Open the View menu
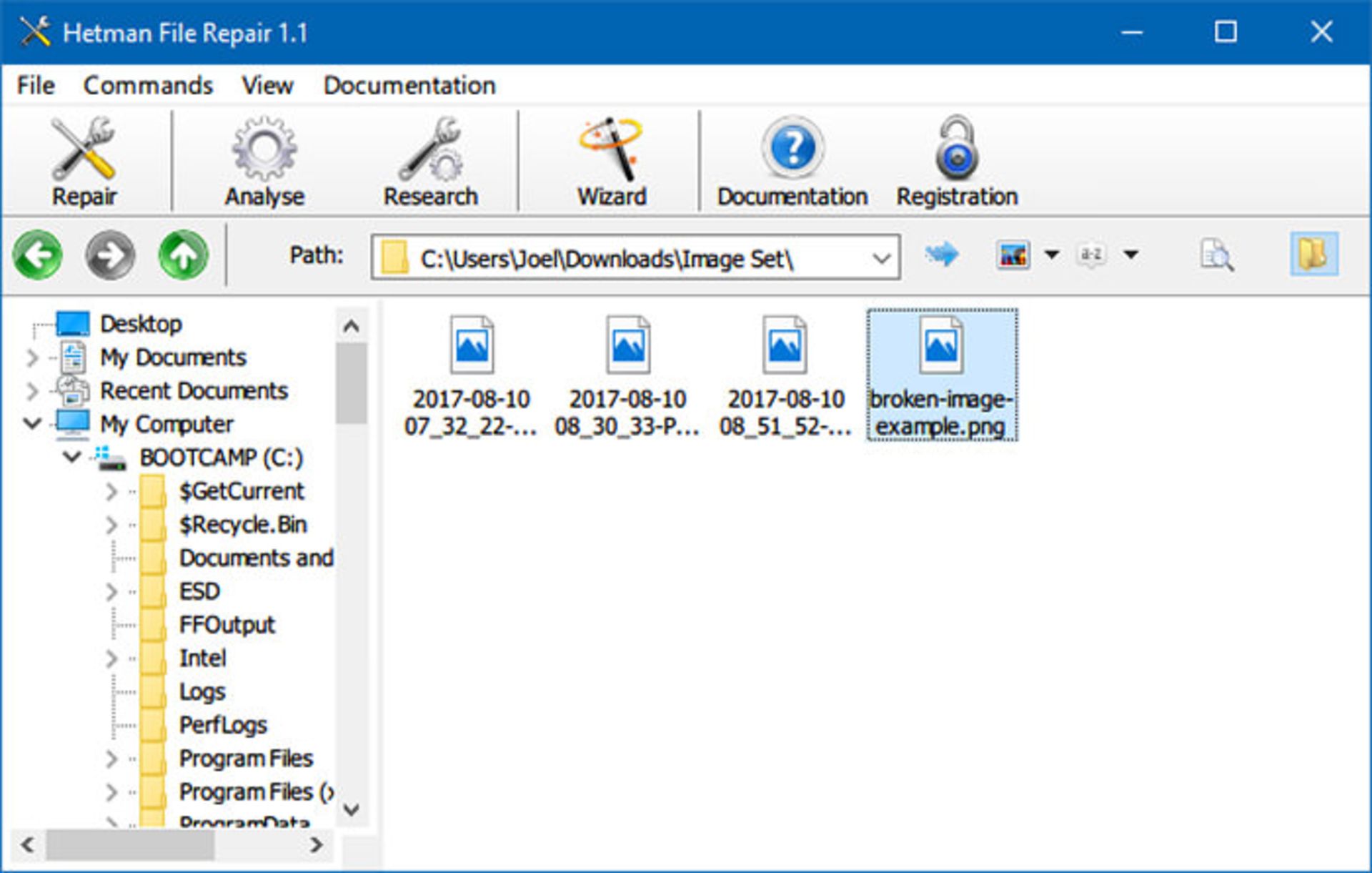 coord(267,85)
